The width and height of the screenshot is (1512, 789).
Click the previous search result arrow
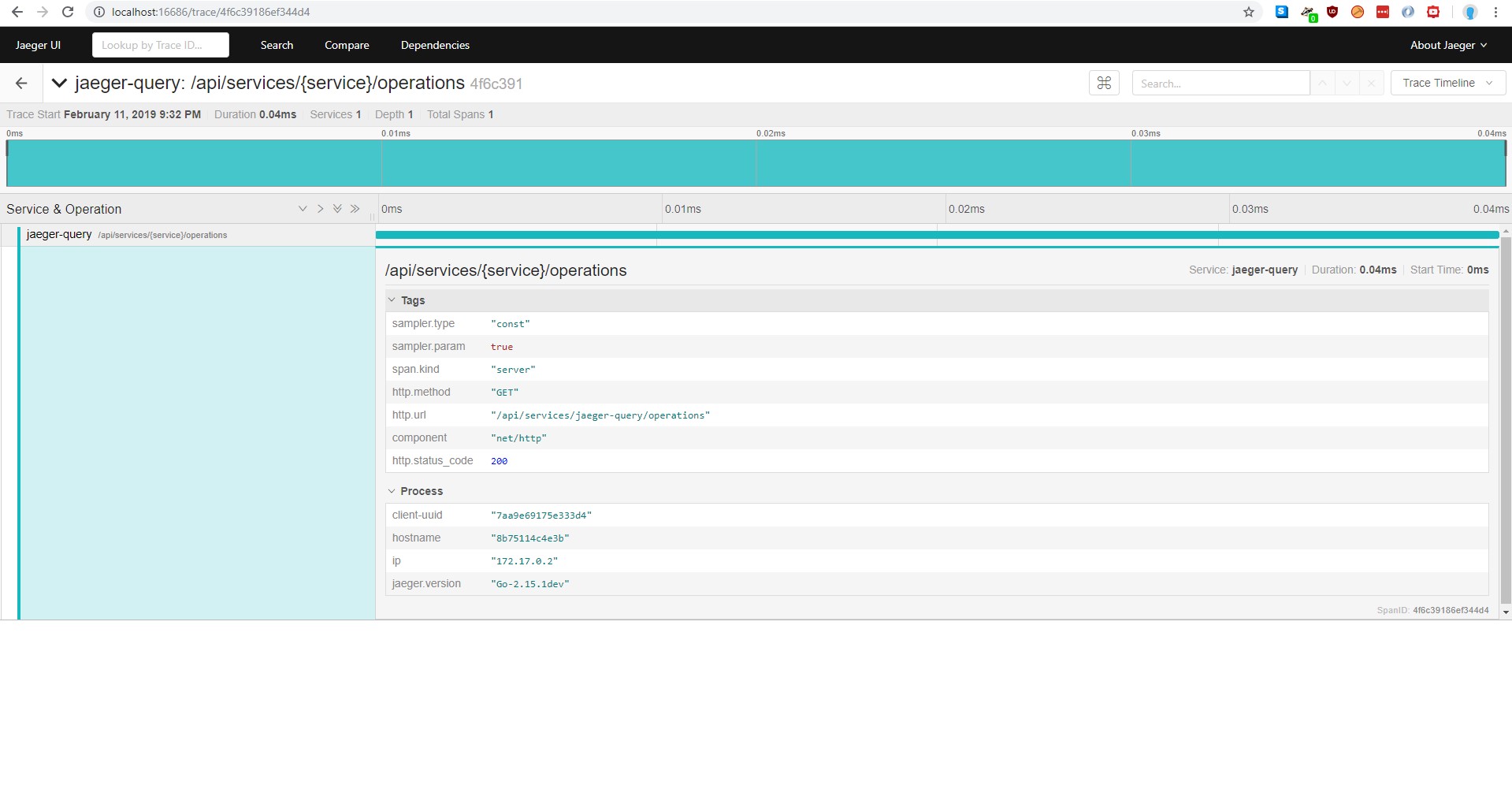(x=1322, y=84)
